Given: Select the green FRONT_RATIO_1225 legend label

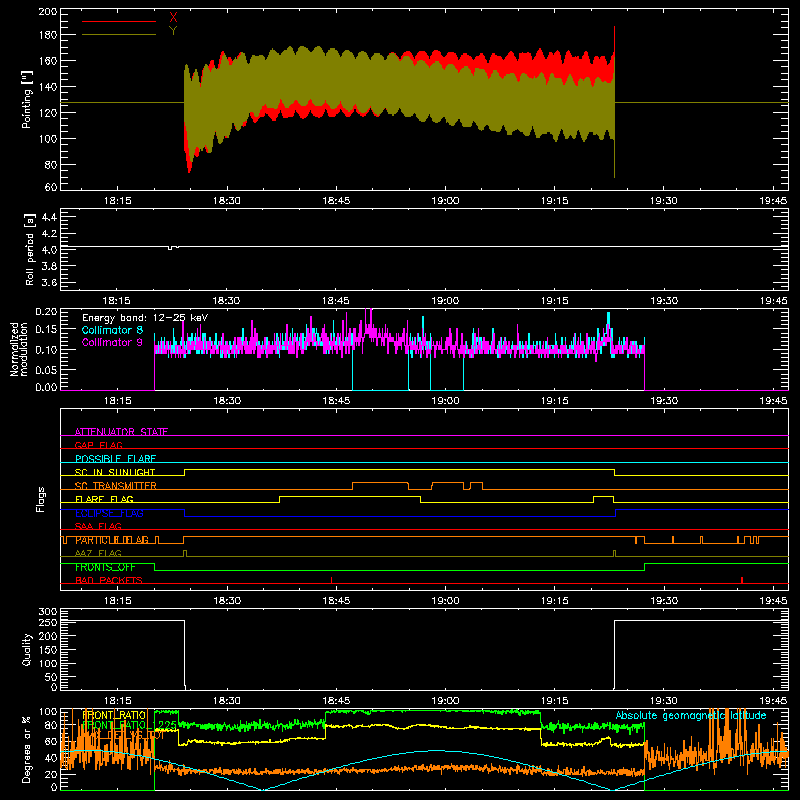Looking at the screenshot, I should pyautogui.click(x=129, y=725).
